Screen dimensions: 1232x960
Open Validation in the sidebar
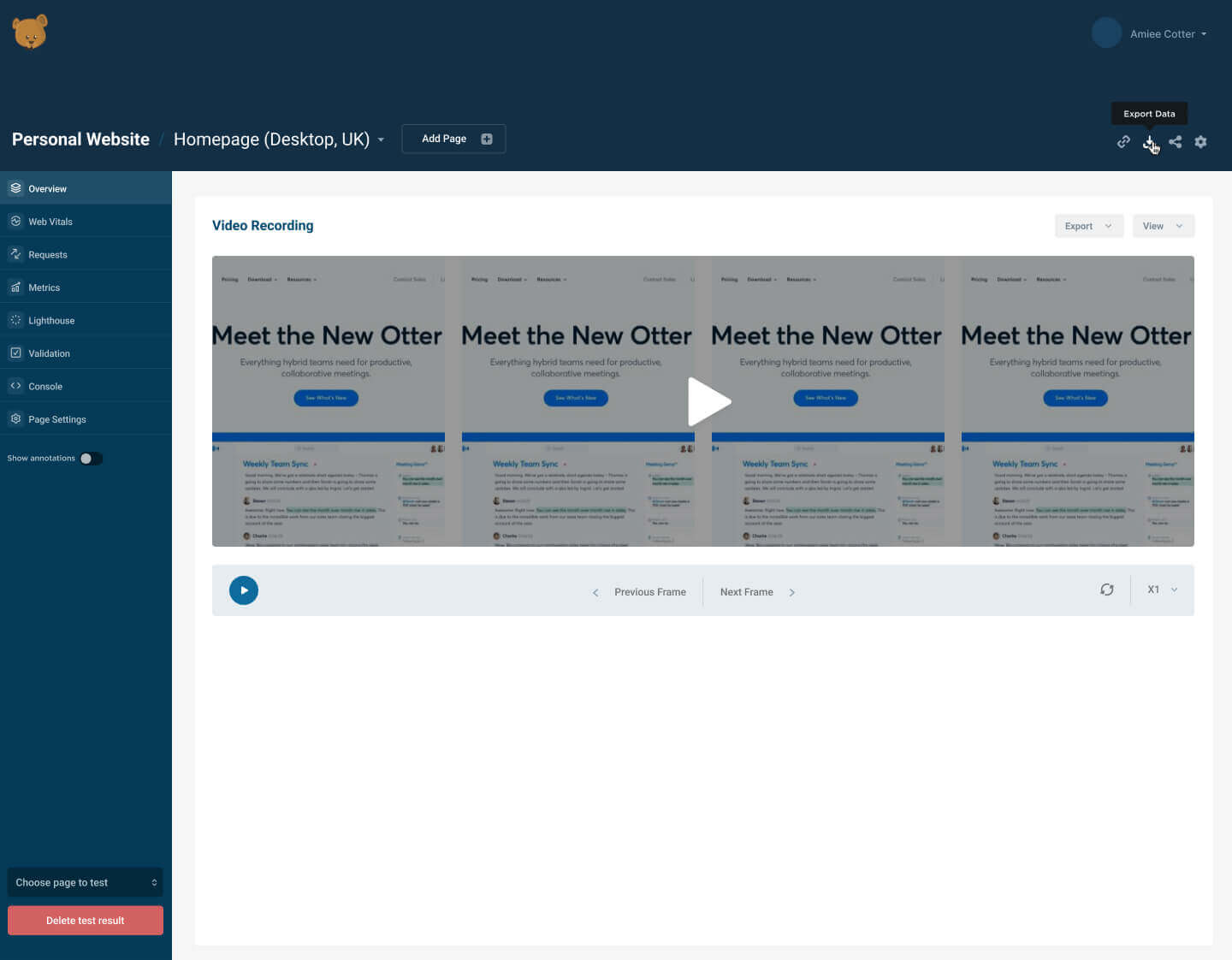(86, 353)
